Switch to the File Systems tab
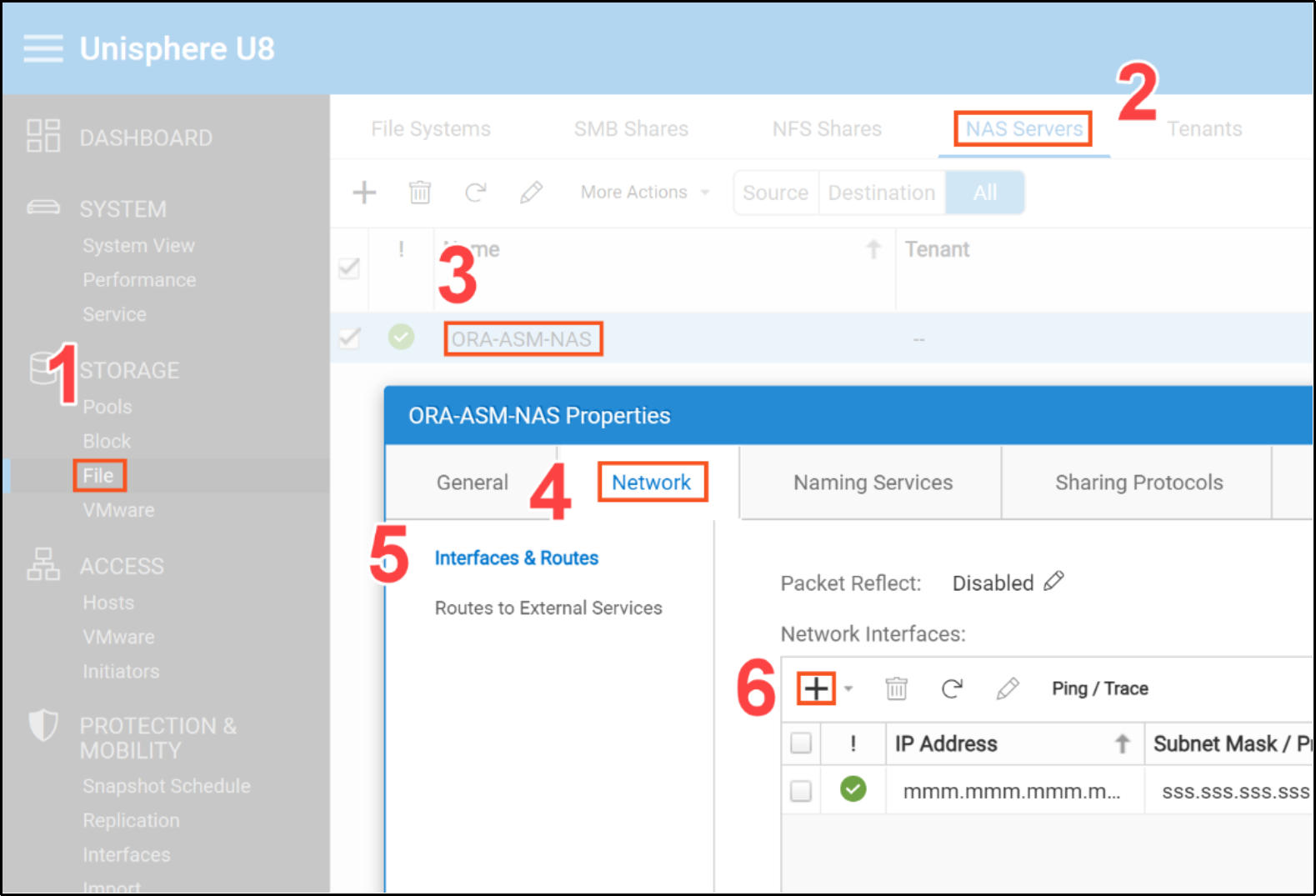 pos(431,129)
